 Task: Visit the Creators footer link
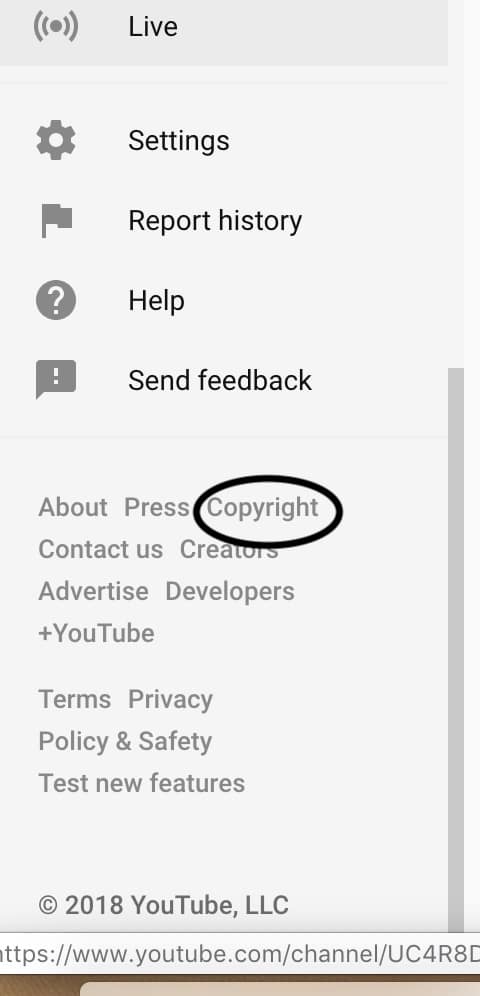(229, 549)
